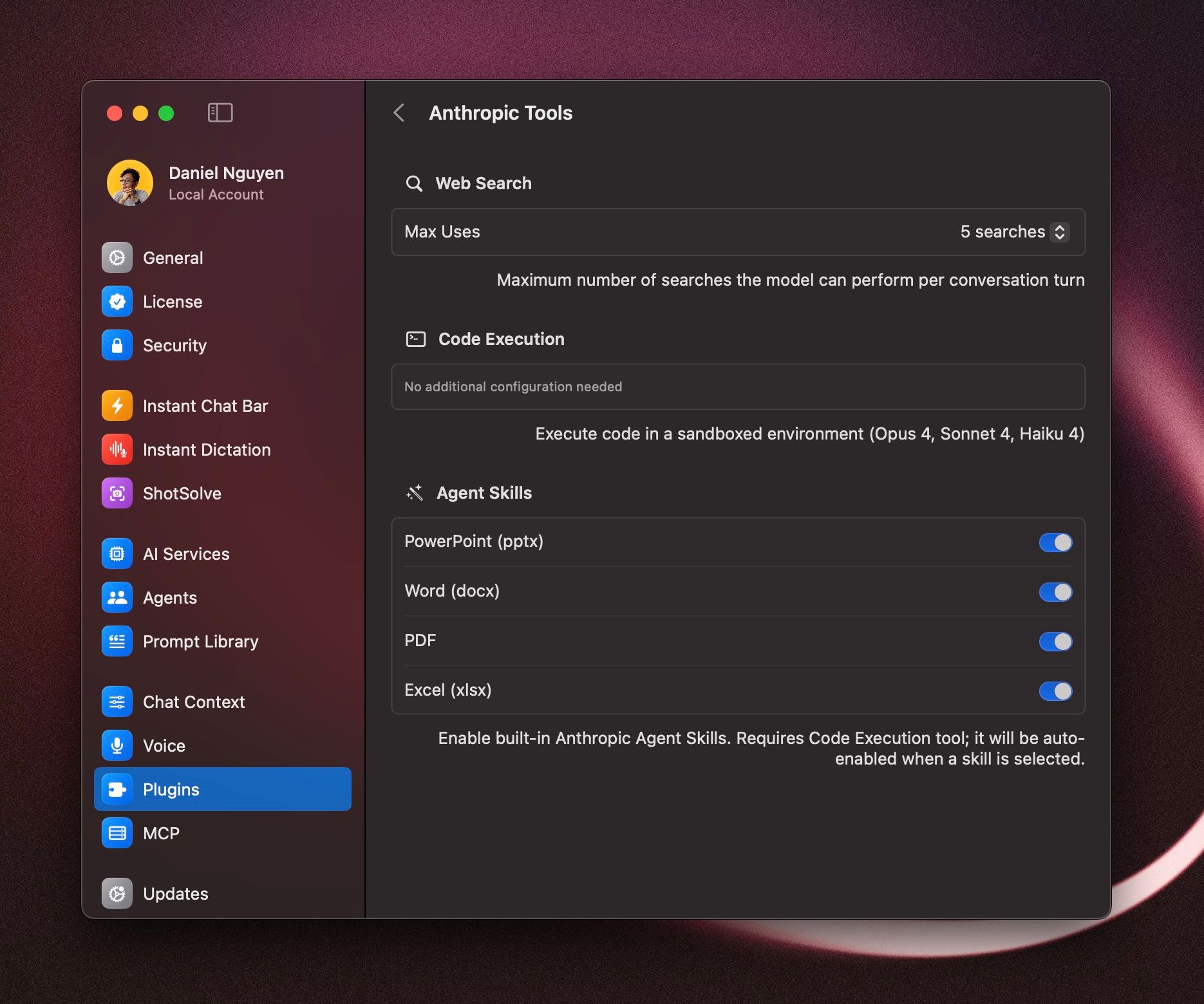Disable the PowerPoint (pptx) skill toggle

pyautogui.click(x=1055, y=543)
